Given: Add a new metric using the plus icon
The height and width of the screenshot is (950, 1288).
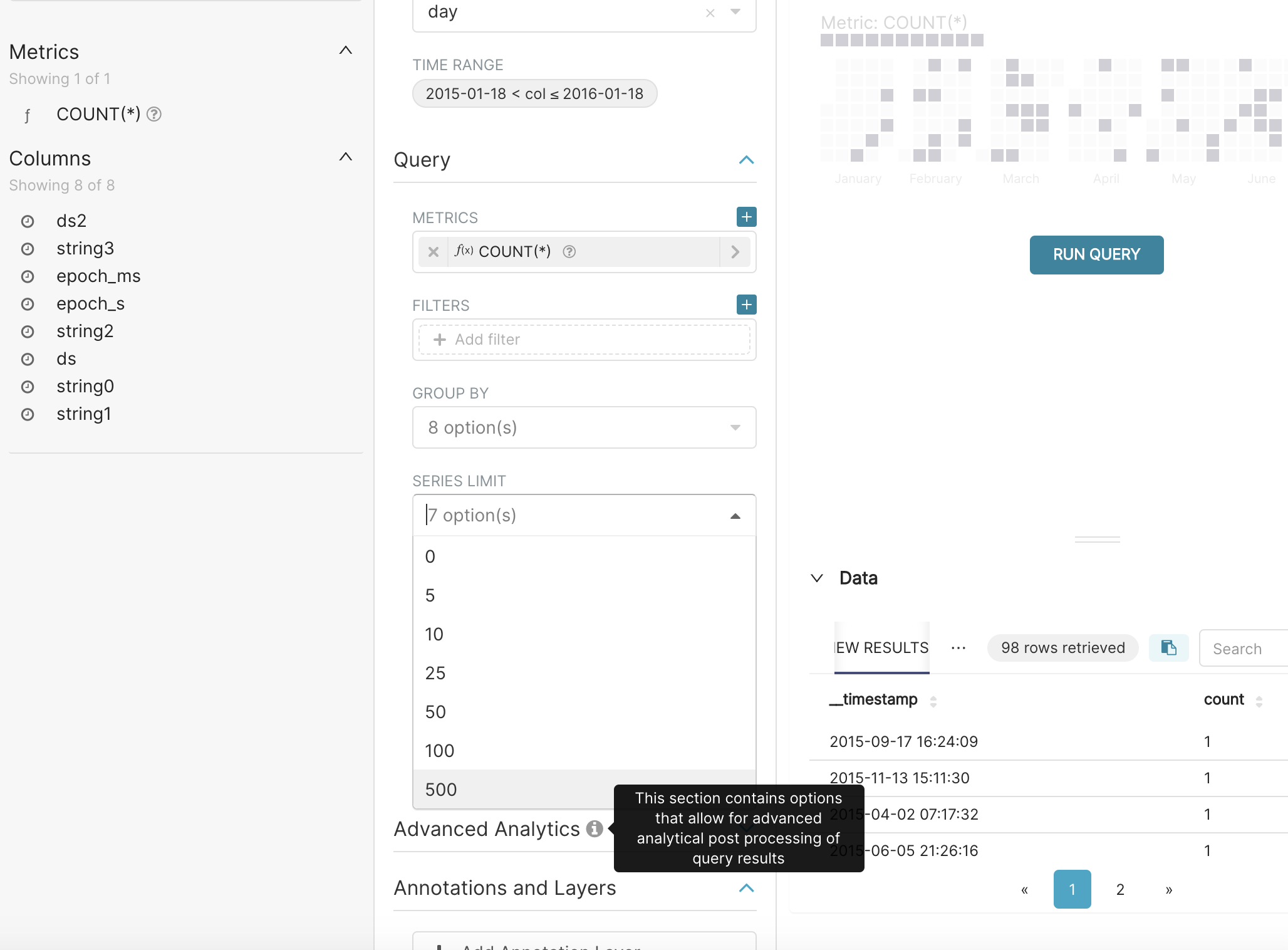Looking at the screenshot, I should click(x=746, y=217).
